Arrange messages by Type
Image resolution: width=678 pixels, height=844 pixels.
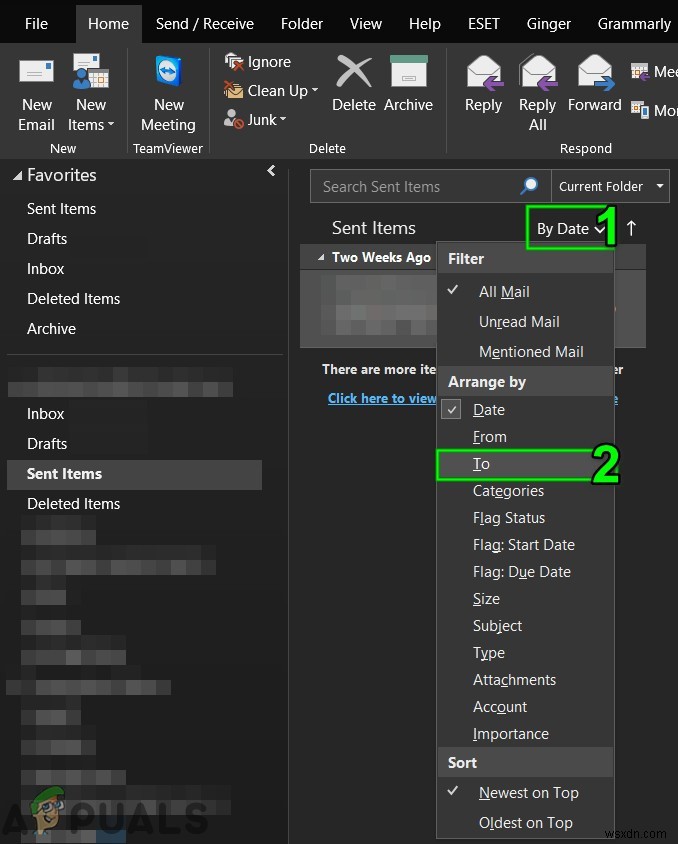pos(525,652)
